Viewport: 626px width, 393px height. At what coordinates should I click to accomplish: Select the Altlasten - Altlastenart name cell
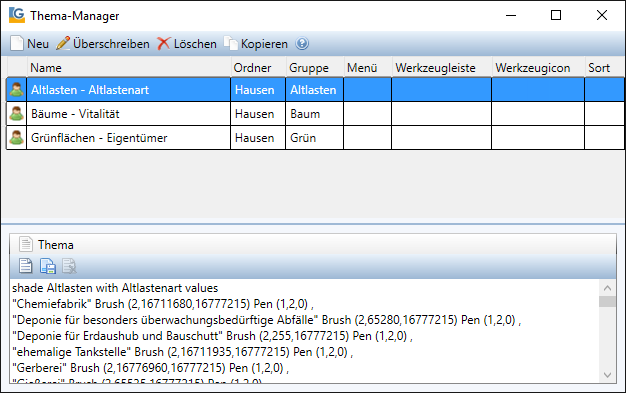129,90
